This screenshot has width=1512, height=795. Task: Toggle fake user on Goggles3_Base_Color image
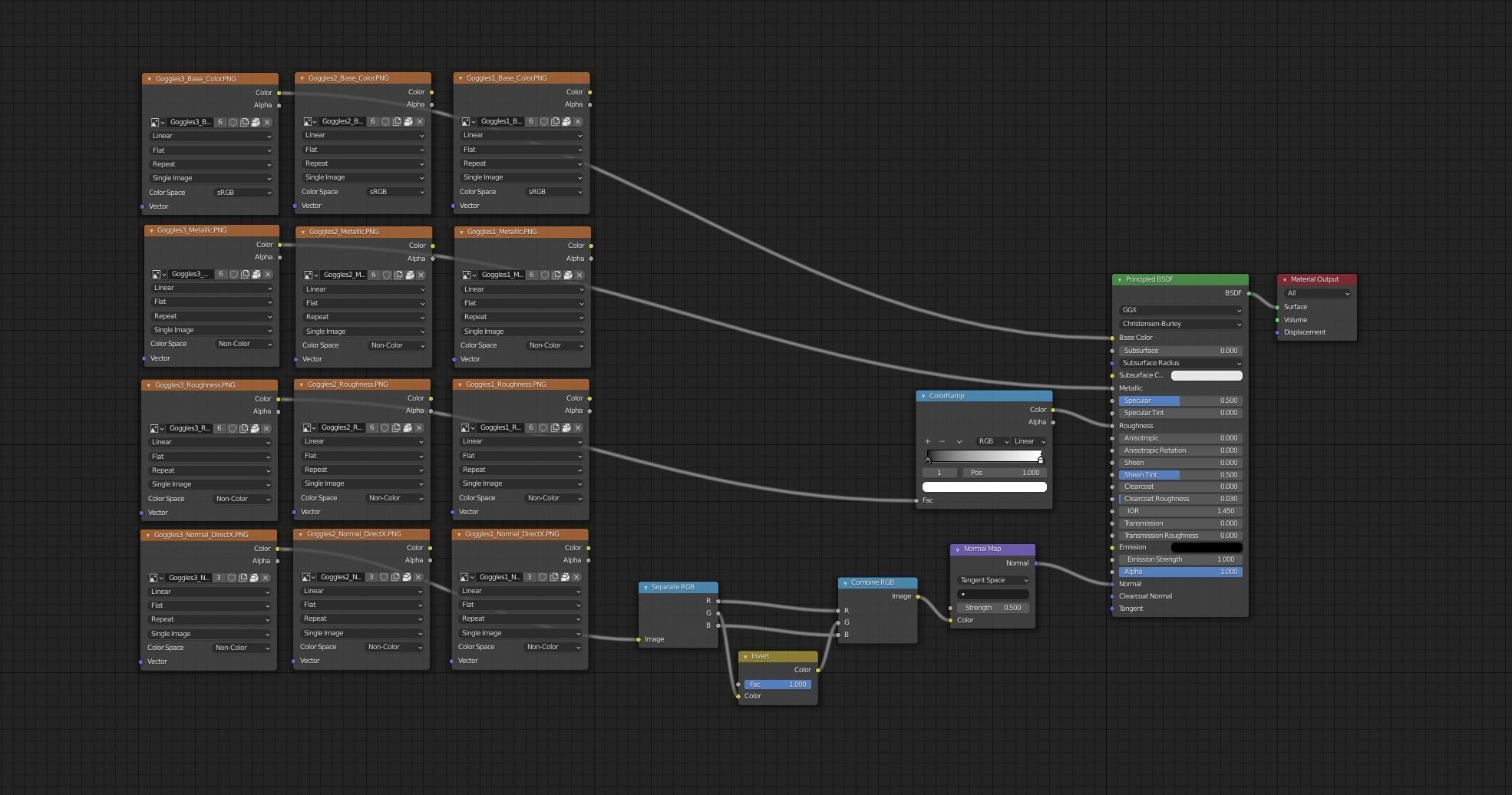(233, 122)
